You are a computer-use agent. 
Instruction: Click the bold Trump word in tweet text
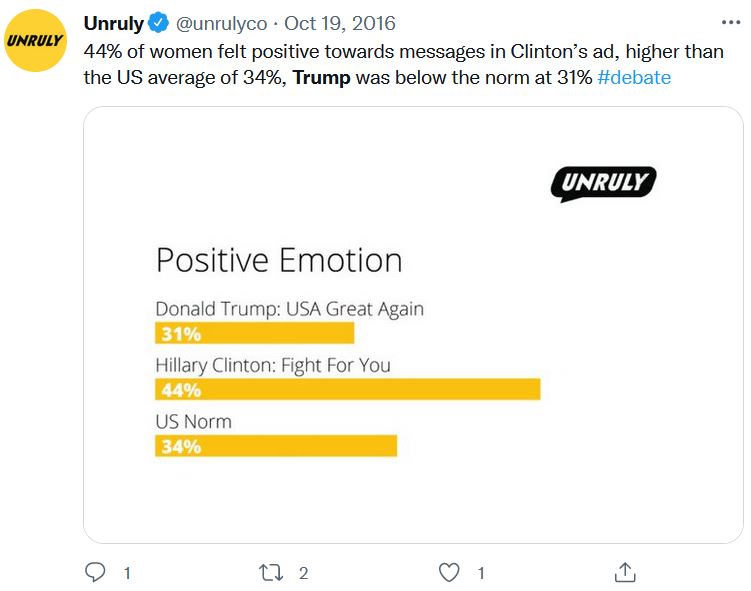click(x=322, y=77)
